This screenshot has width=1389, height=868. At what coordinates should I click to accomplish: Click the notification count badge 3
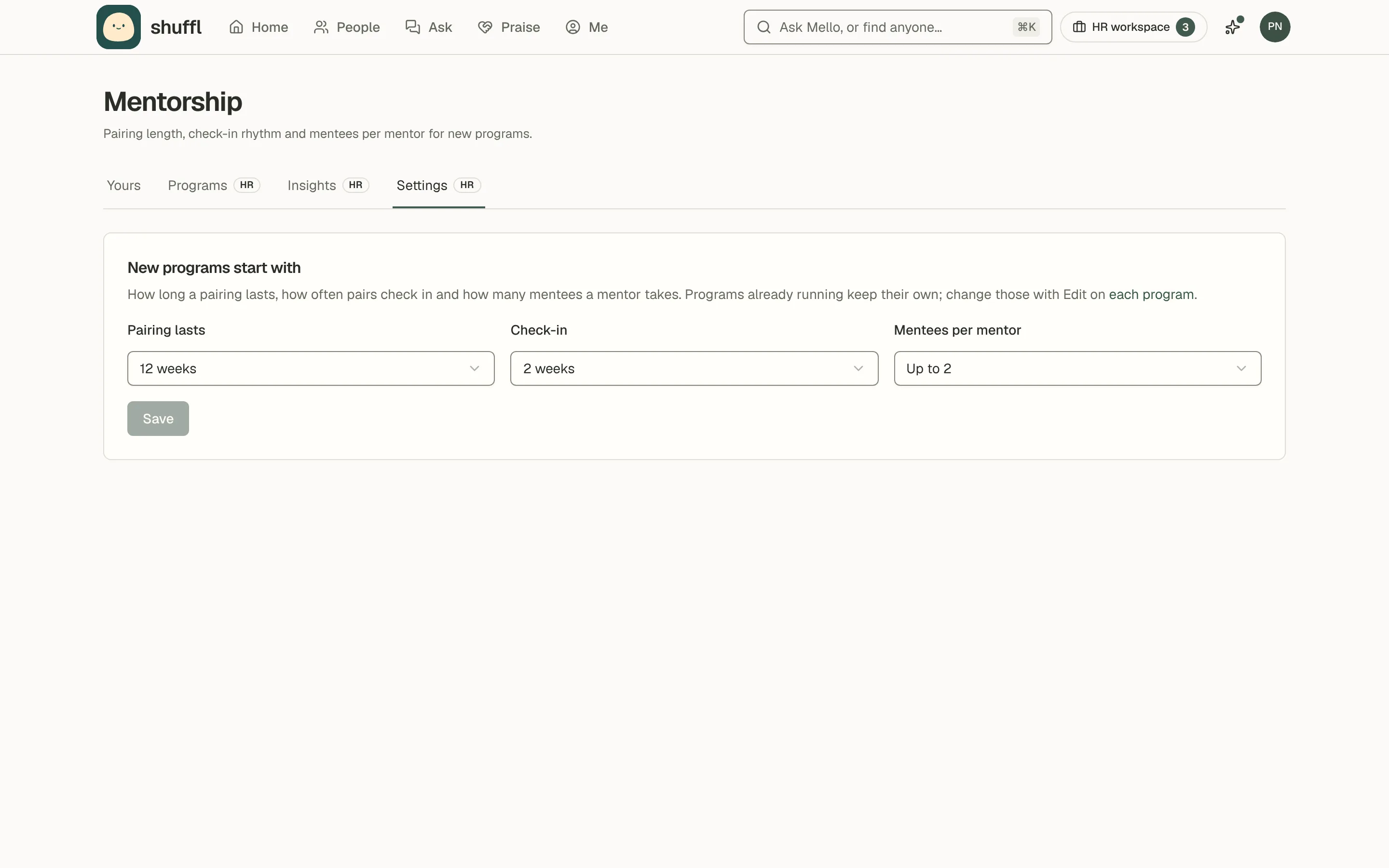pos(1185,27)
